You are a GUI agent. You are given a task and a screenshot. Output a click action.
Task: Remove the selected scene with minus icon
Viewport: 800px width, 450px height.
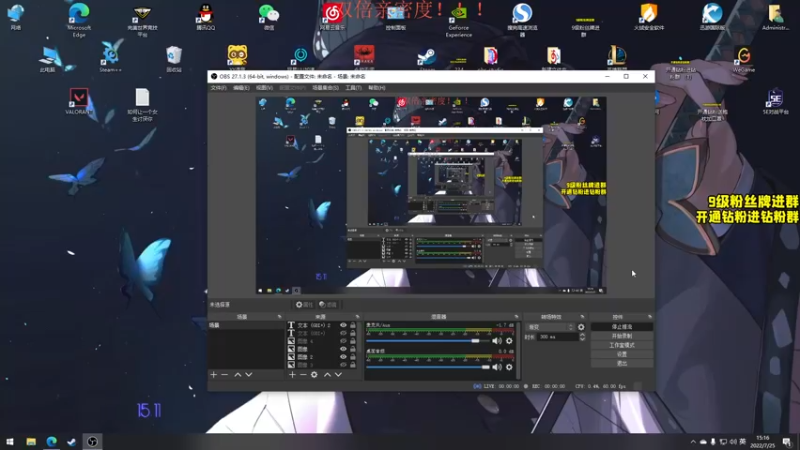224,374
